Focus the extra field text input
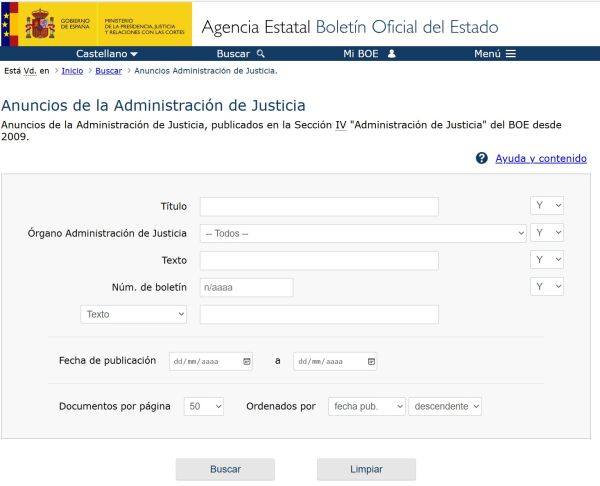Image resolution: width=600 pixels, height=486 pixels. [x=319, y=315]
